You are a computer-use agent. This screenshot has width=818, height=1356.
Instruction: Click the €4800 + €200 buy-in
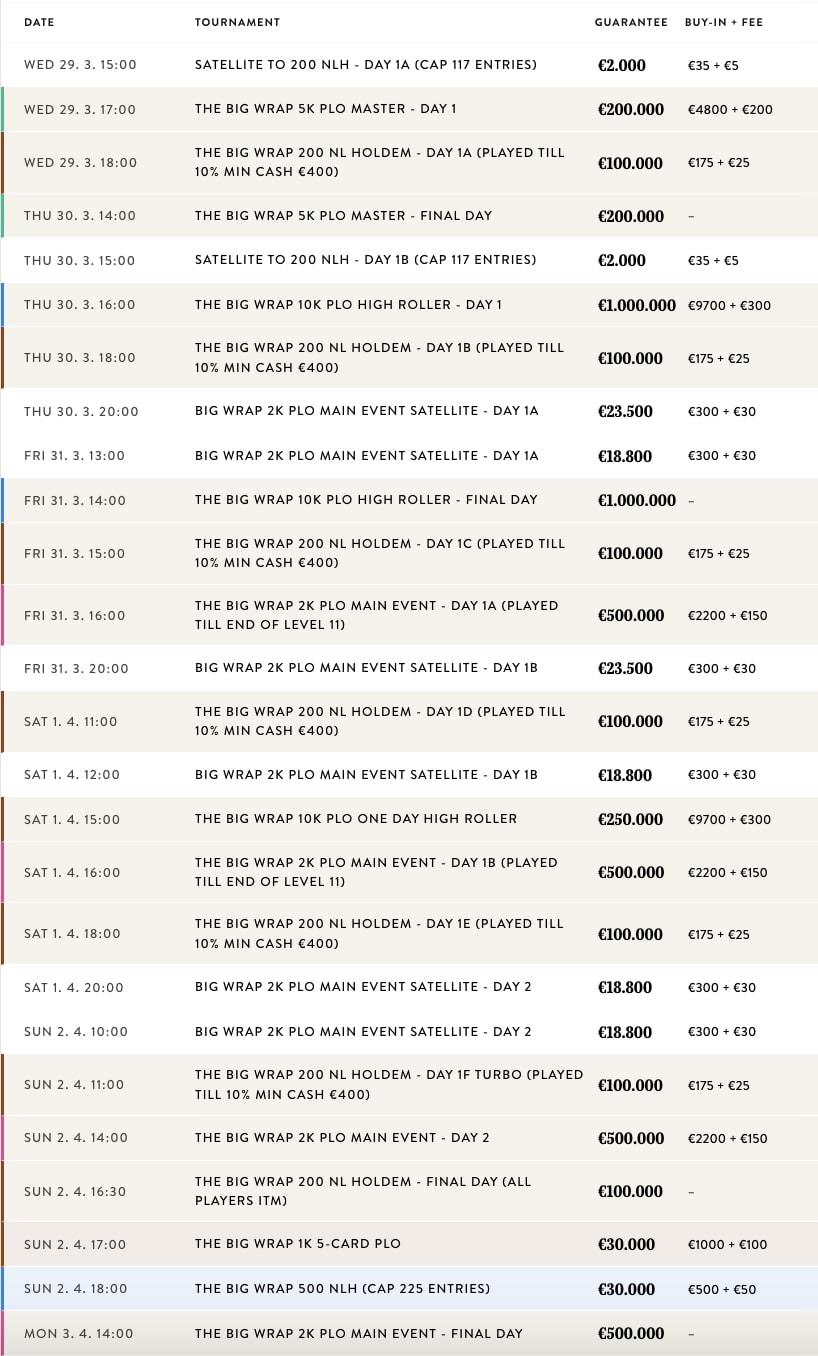(730, 110)
